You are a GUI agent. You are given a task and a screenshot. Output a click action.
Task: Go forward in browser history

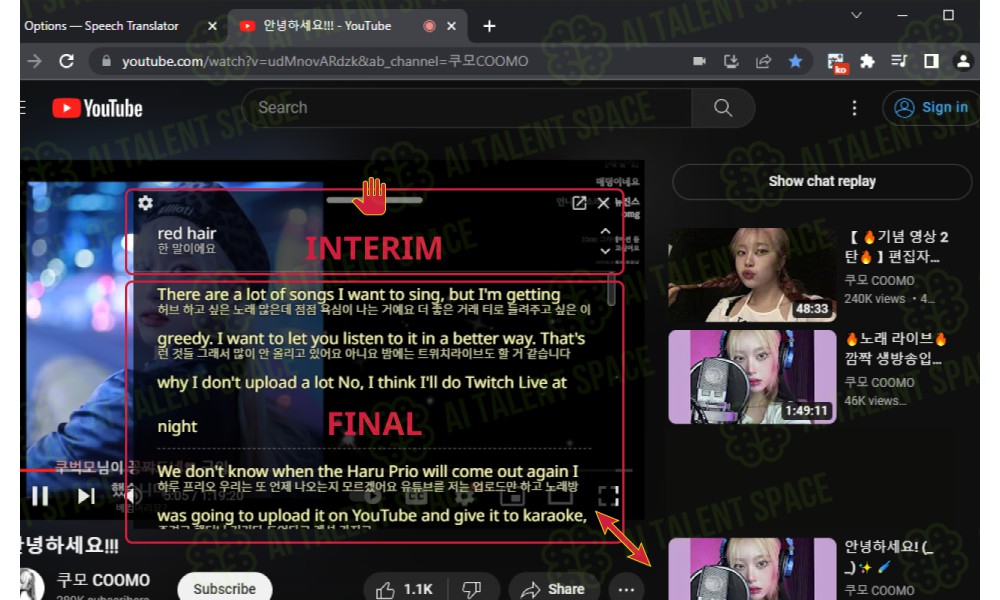pos(34,61)
